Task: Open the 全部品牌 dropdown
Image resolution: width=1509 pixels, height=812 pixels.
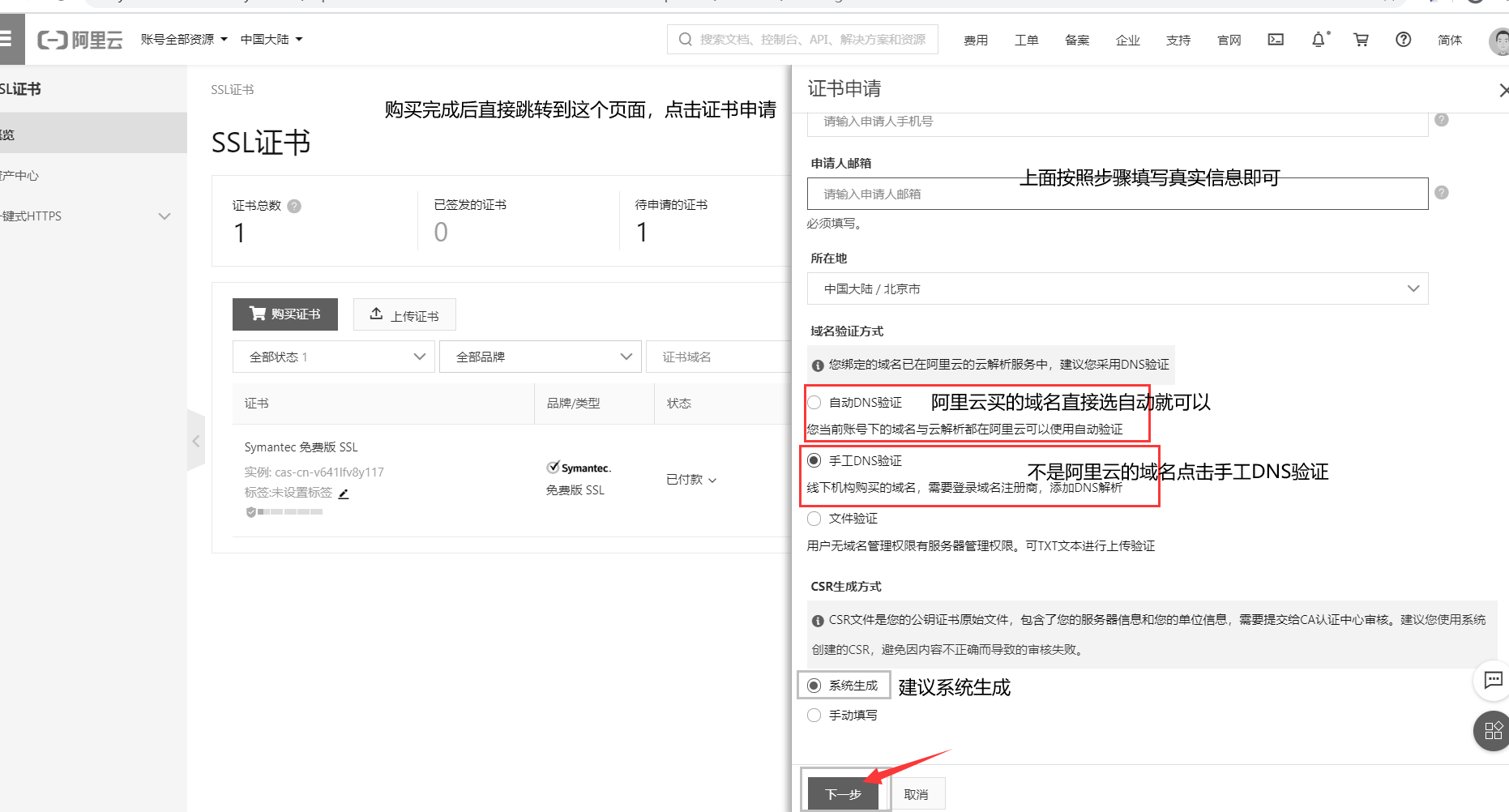Action: (540, 357)
